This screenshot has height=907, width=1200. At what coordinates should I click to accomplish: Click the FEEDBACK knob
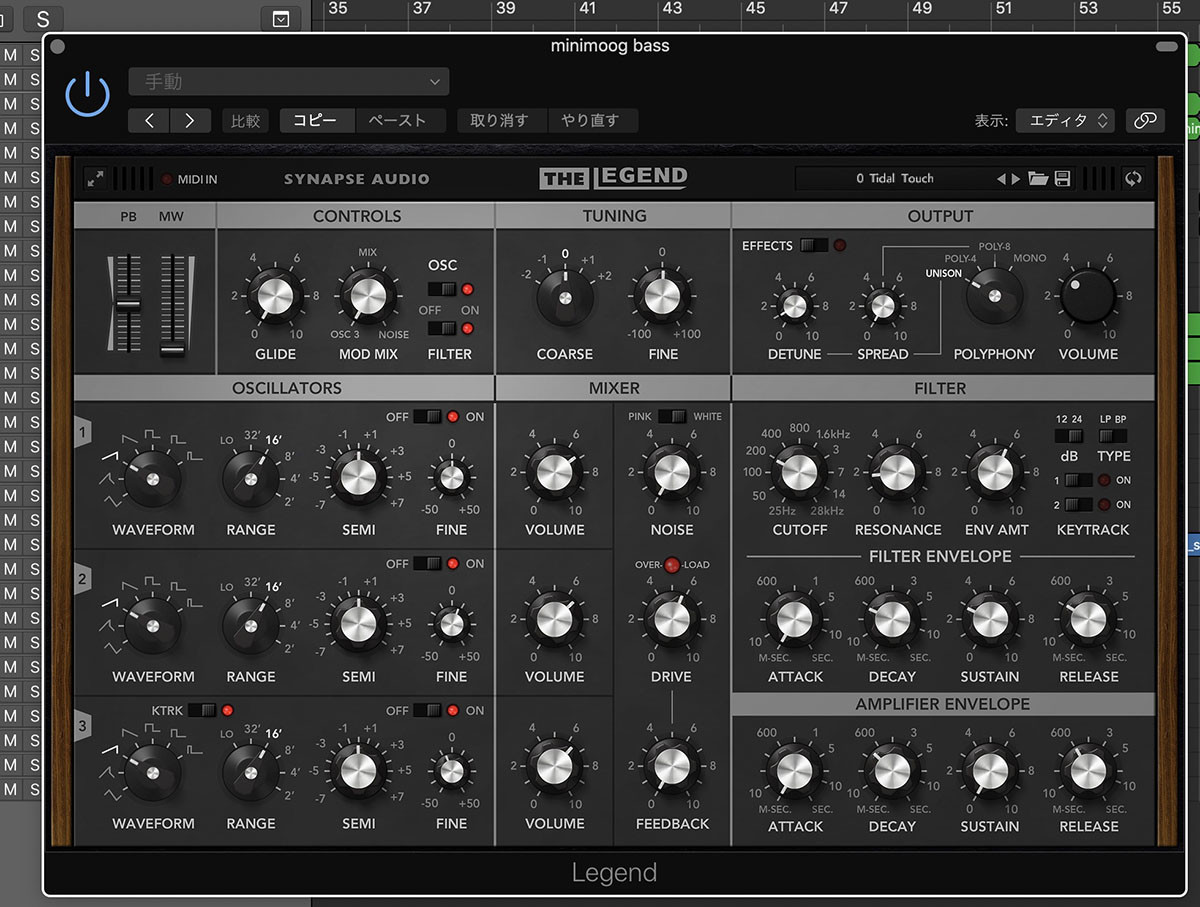pyautogui.click(x=672, y=767)
